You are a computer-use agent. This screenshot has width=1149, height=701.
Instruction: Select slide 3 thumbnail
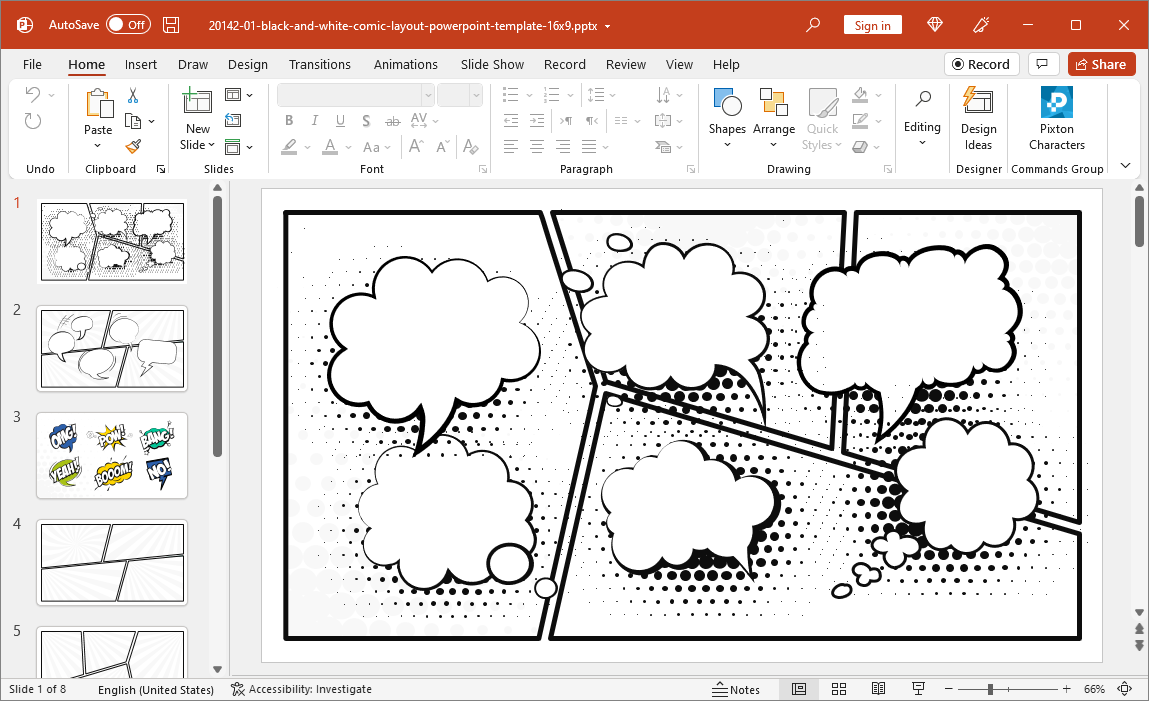pyautogui.click(x=112, y=455)
